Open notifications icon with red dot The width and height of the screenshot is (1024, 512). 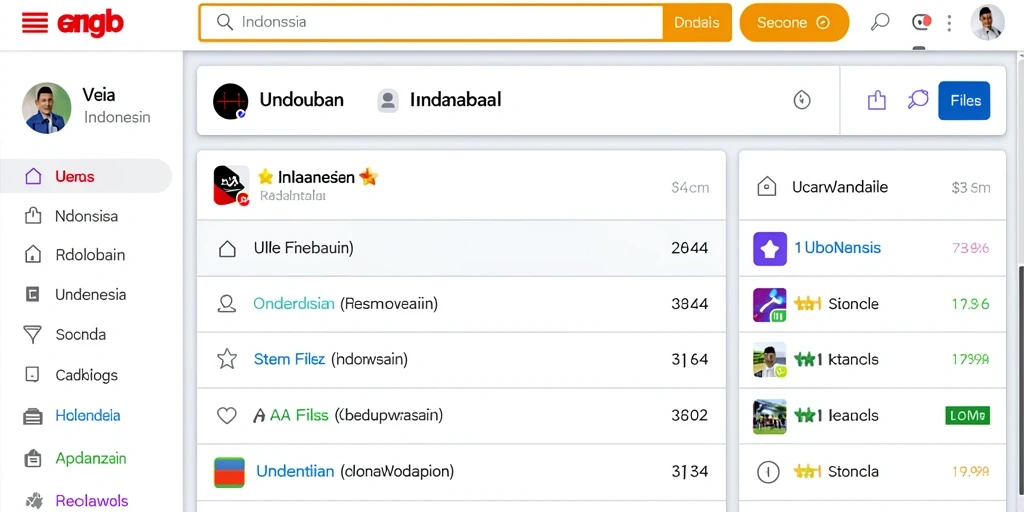click(x=920, y=22)
